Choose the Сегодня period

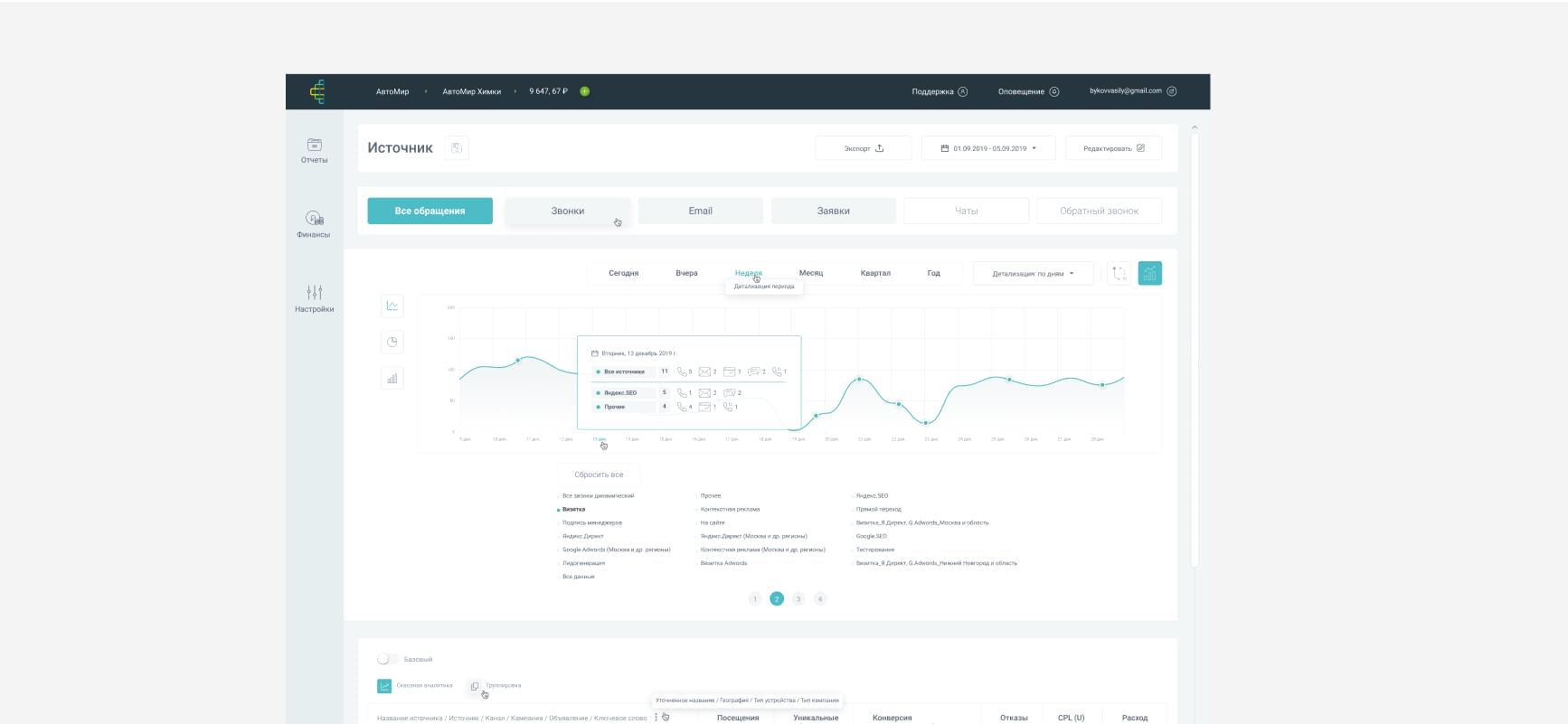tap(624, 273)
